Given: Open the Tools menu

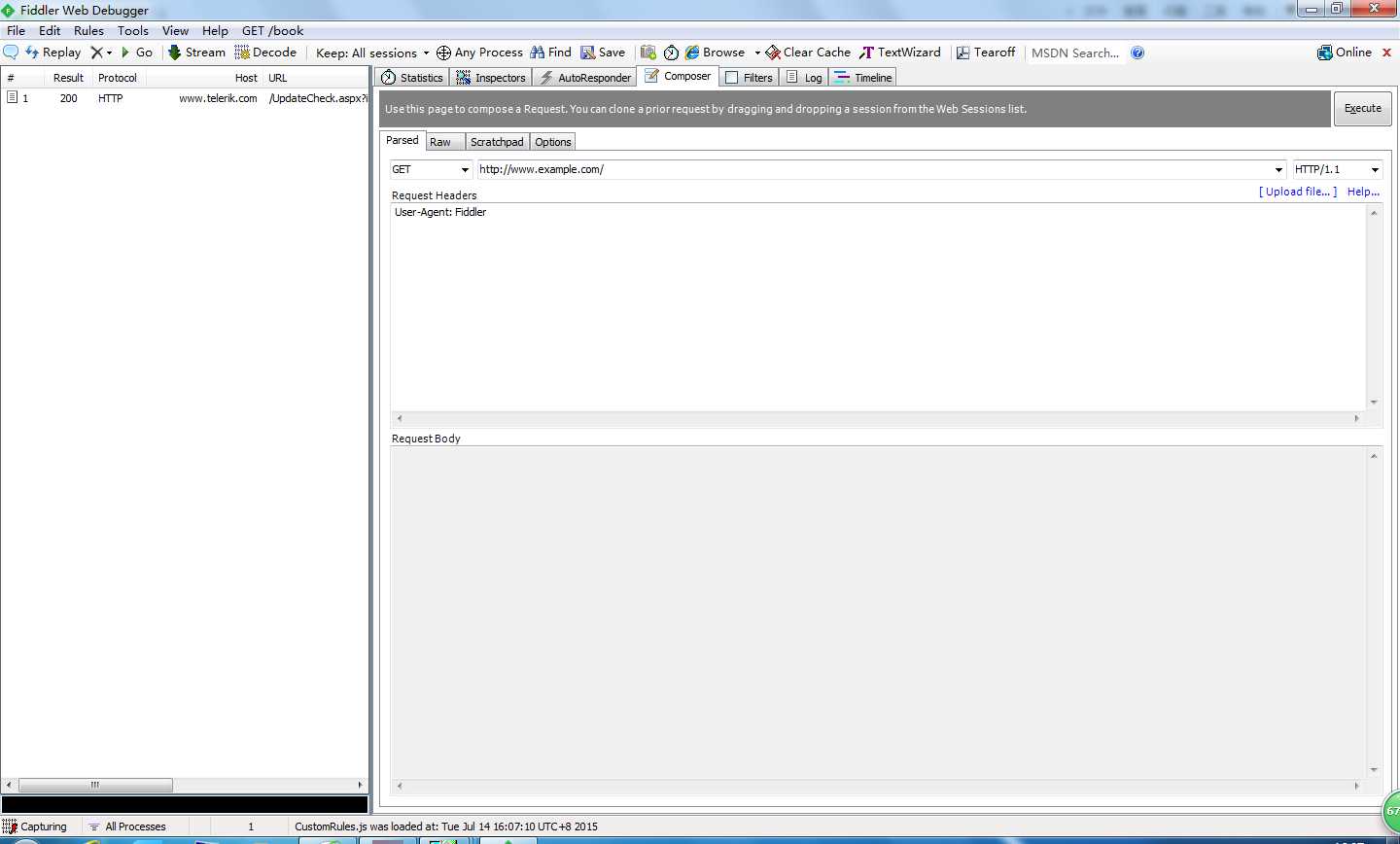Looking at the screenshot, I should 133,30.
